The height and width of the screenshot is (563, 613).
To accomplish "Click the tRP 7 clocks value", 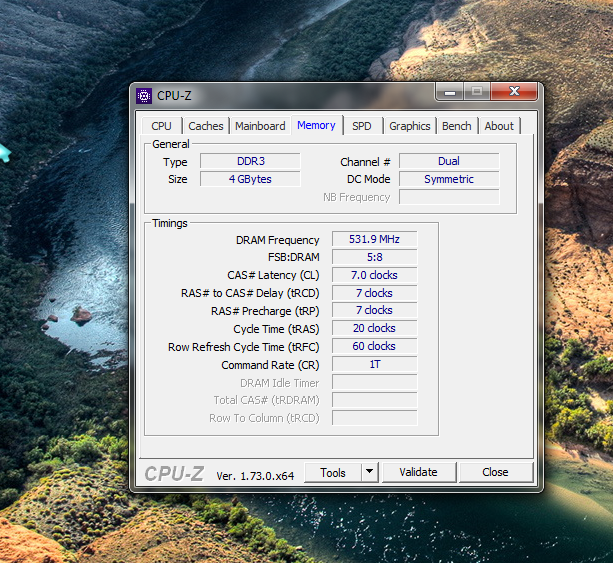I will 375,310.
